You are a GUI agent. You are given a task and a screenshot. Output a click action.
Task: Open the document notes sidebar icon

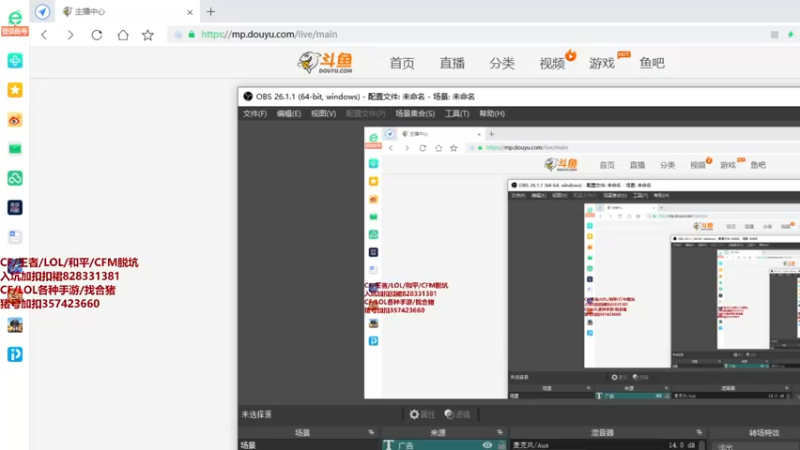tap(15, 237)
